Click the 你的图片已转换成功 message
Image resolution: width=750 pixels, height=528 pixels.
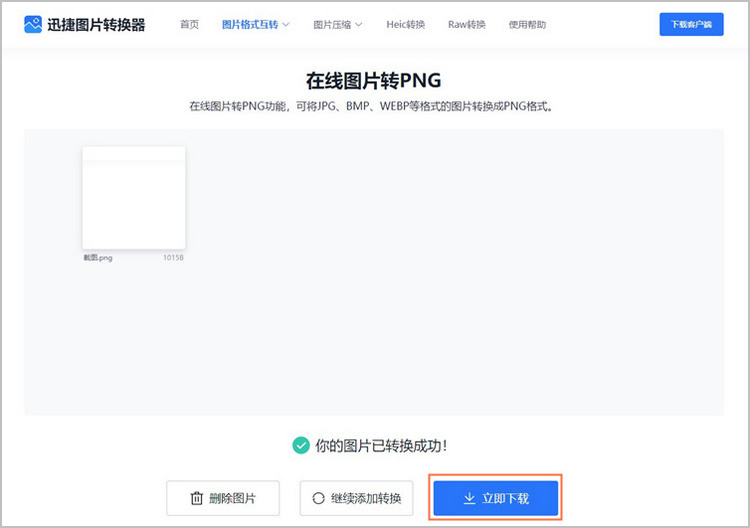(x=381, y=446)
